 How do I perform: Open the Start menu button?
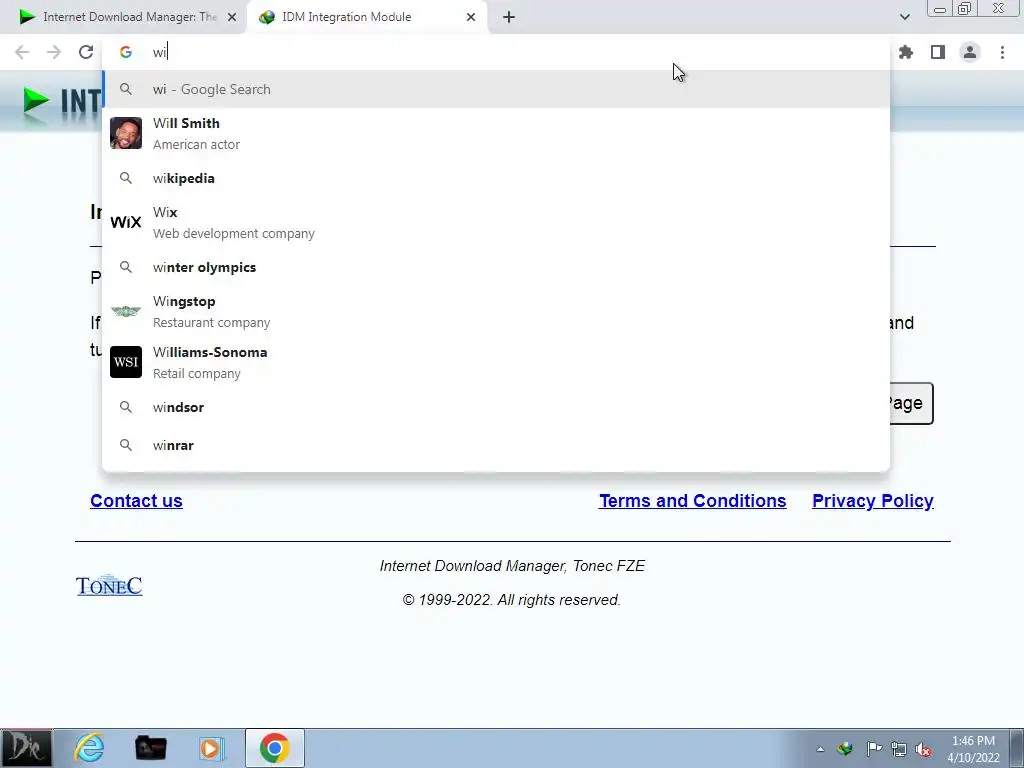26,748
